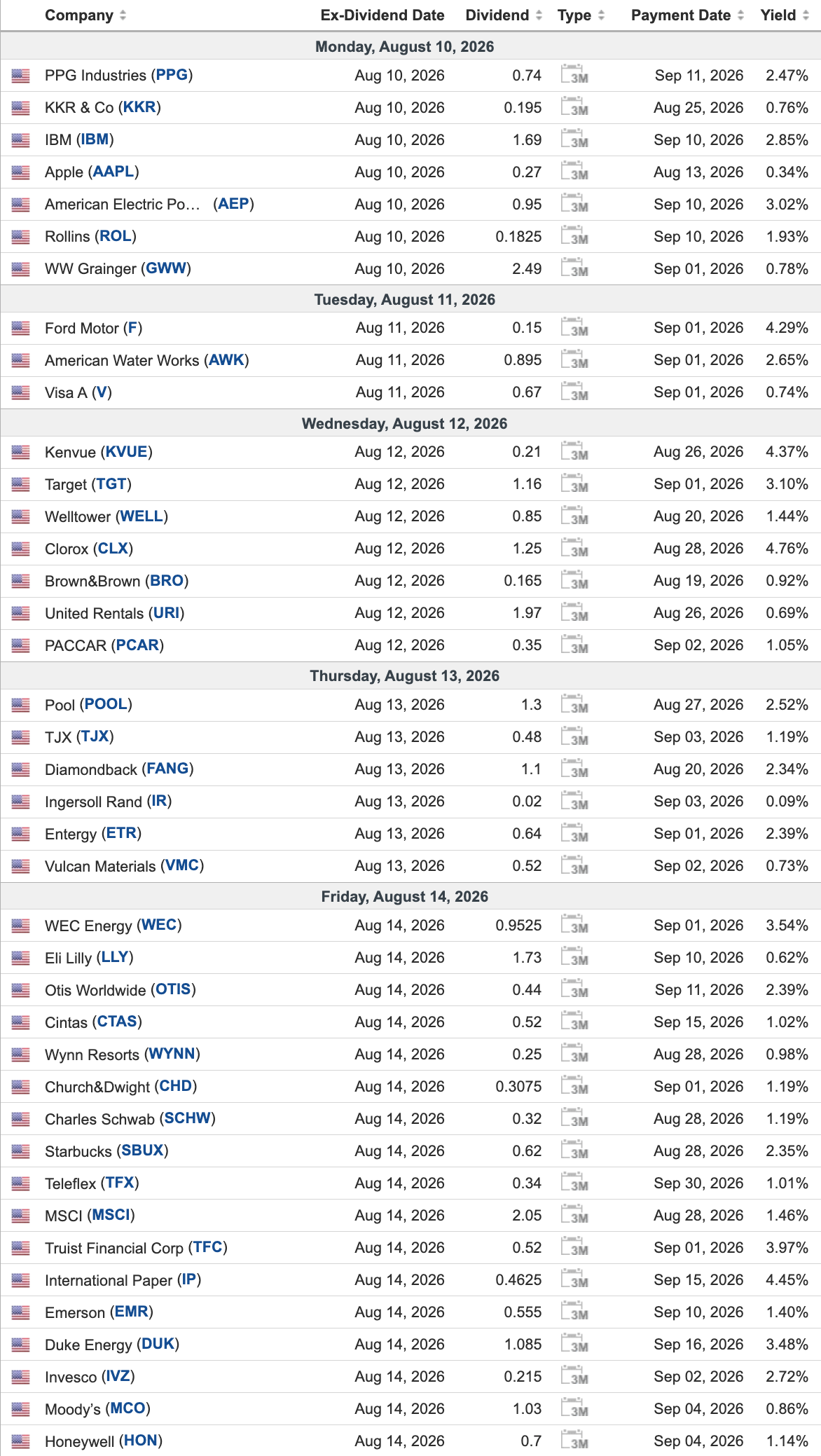Select the Wednesday, August 12, 2026 date row

[410, 423]
